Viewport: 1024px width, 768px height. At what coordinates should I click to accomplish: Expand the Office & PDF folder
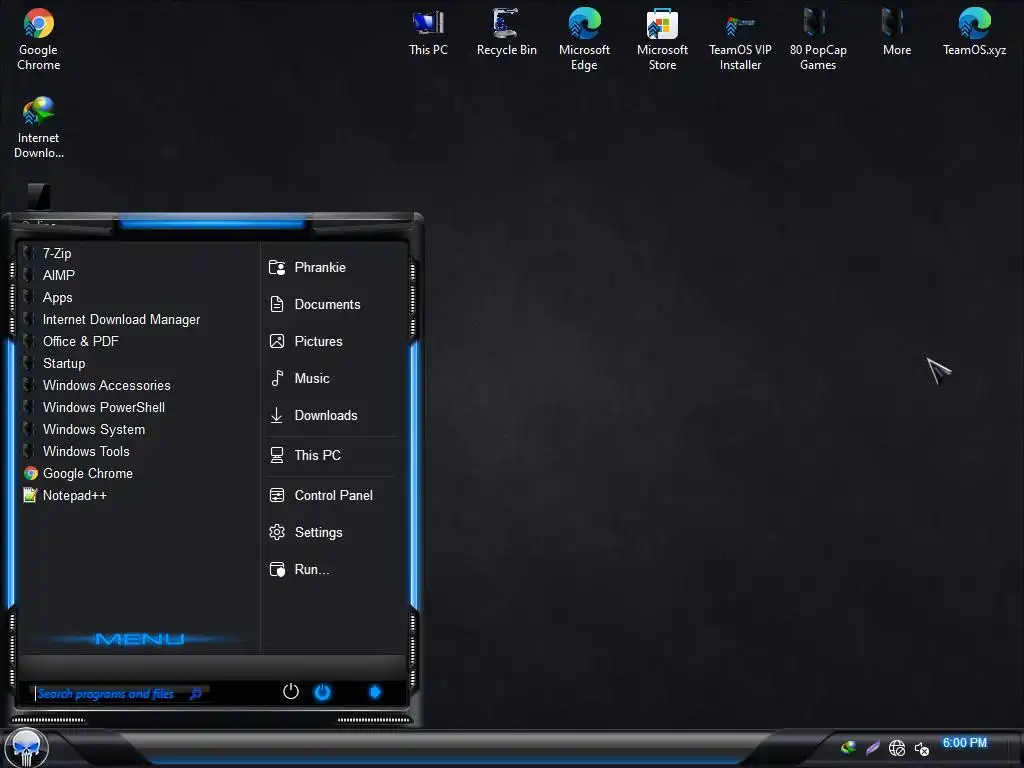coord(138,342)
